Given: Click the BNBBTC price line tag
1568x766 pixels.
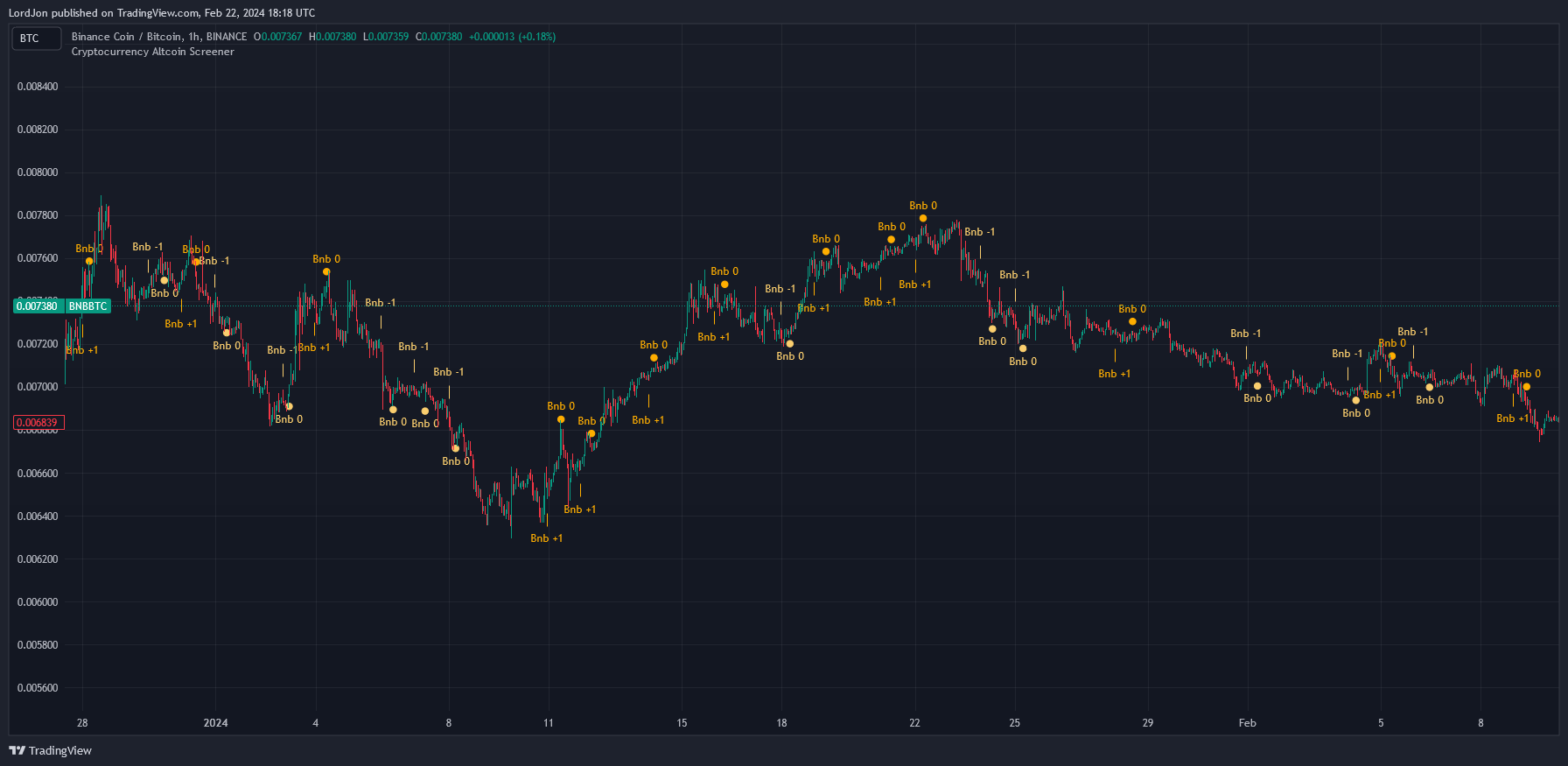Looking at the screenshot, I should point(88,306).
